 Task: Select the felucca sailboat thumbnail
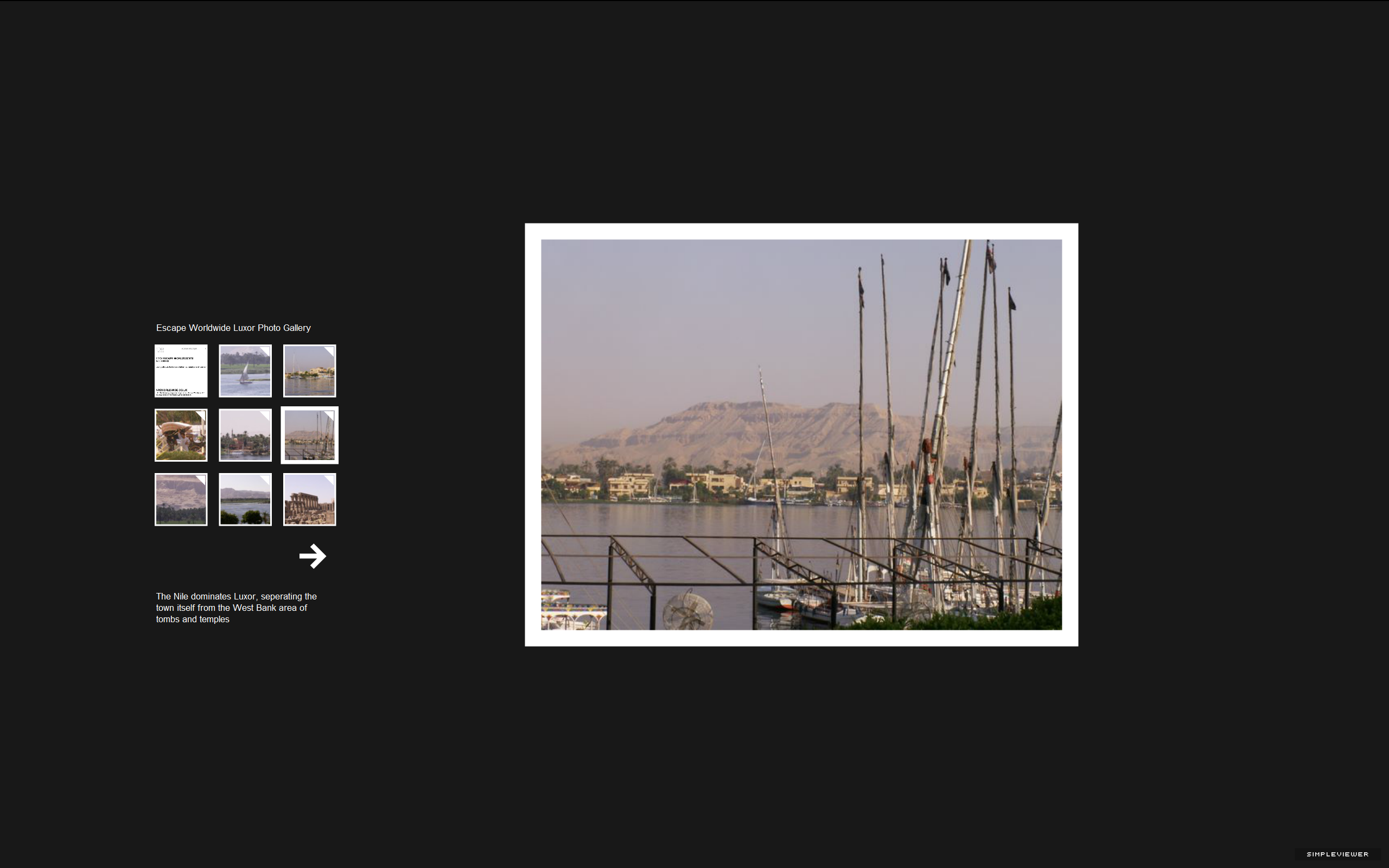(245, 371)
